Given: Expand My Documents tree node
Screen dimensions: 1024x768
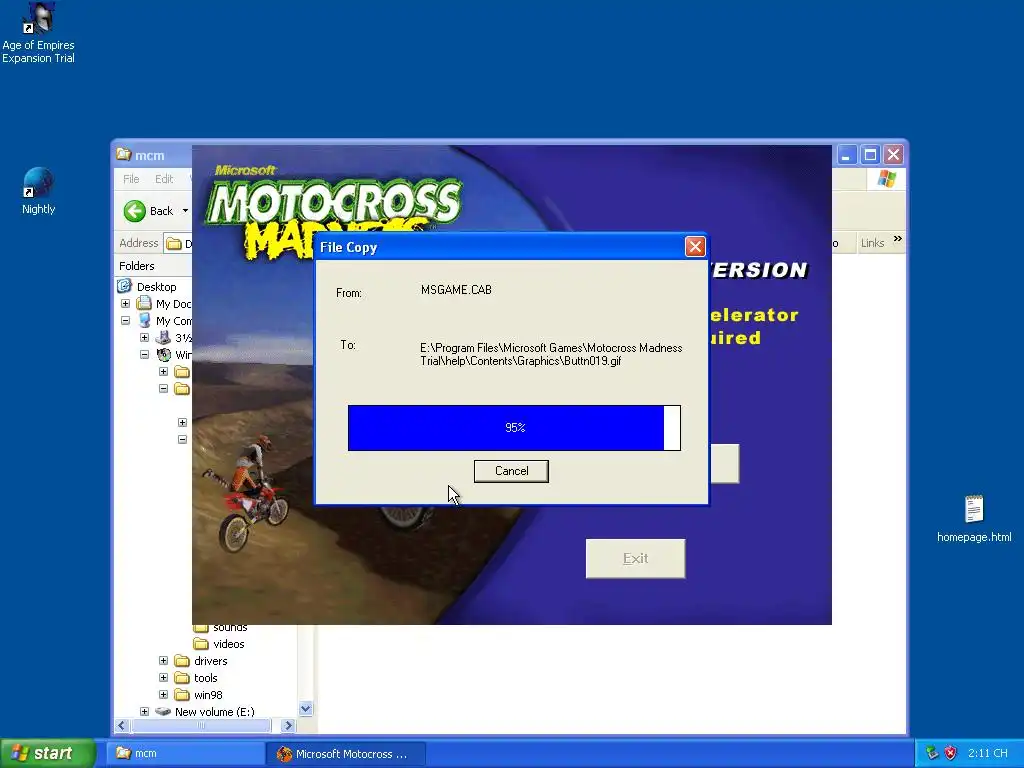Looking at the screenshot, I should coord(125,304).
